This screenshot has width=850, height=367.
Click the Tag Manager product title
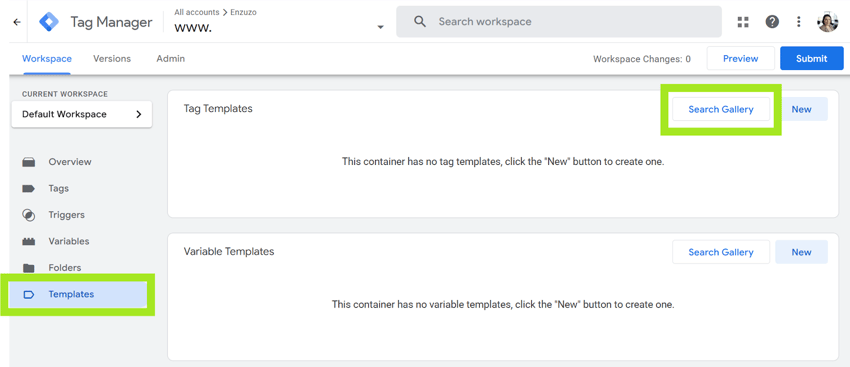(x=111, y=22)
